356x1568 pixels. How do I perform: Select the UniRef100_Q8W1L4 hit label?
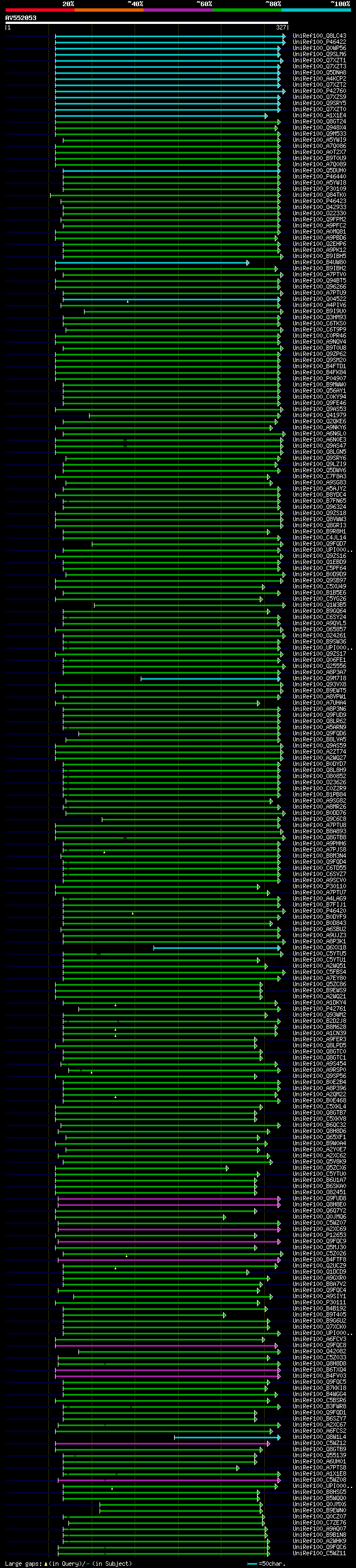pyautogui.click(x=319, y=1437)
